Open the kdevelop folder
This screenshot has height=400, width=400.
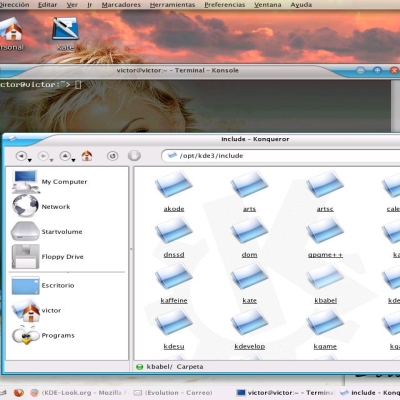click(x=249, y=329)
